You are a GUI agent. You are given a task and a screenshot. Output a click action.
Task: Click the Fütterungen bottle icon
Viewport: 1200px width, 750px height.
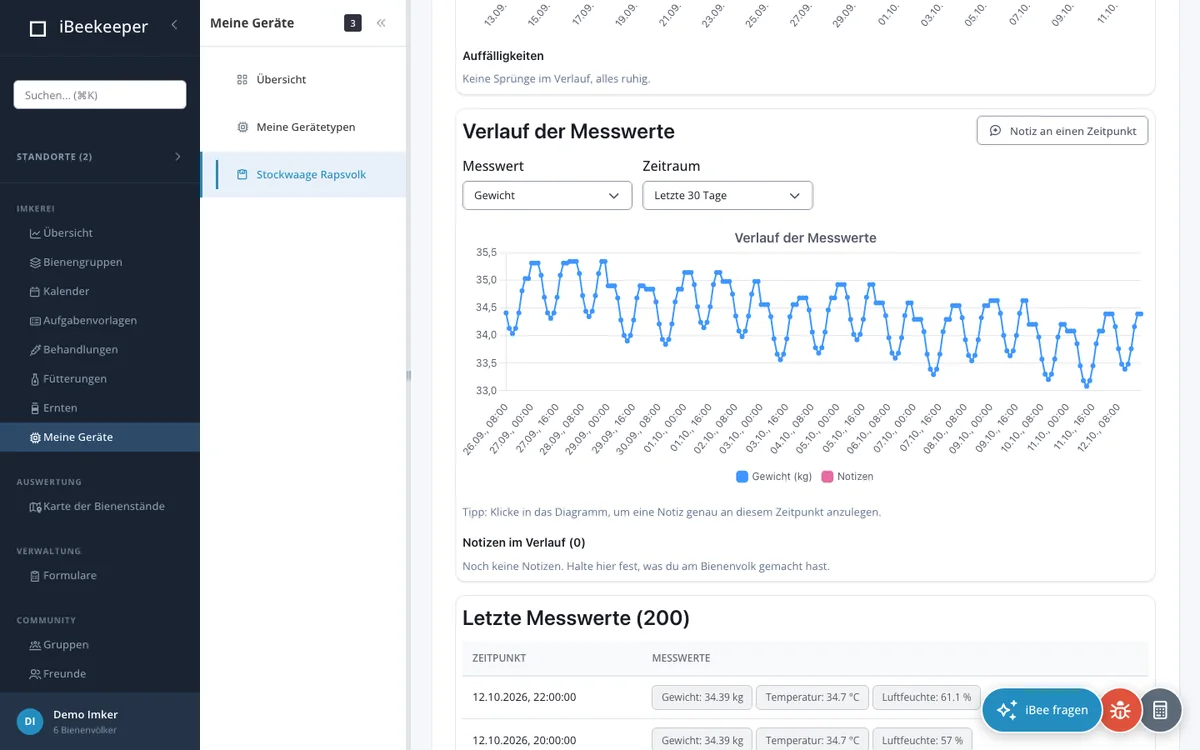point(35,379)
